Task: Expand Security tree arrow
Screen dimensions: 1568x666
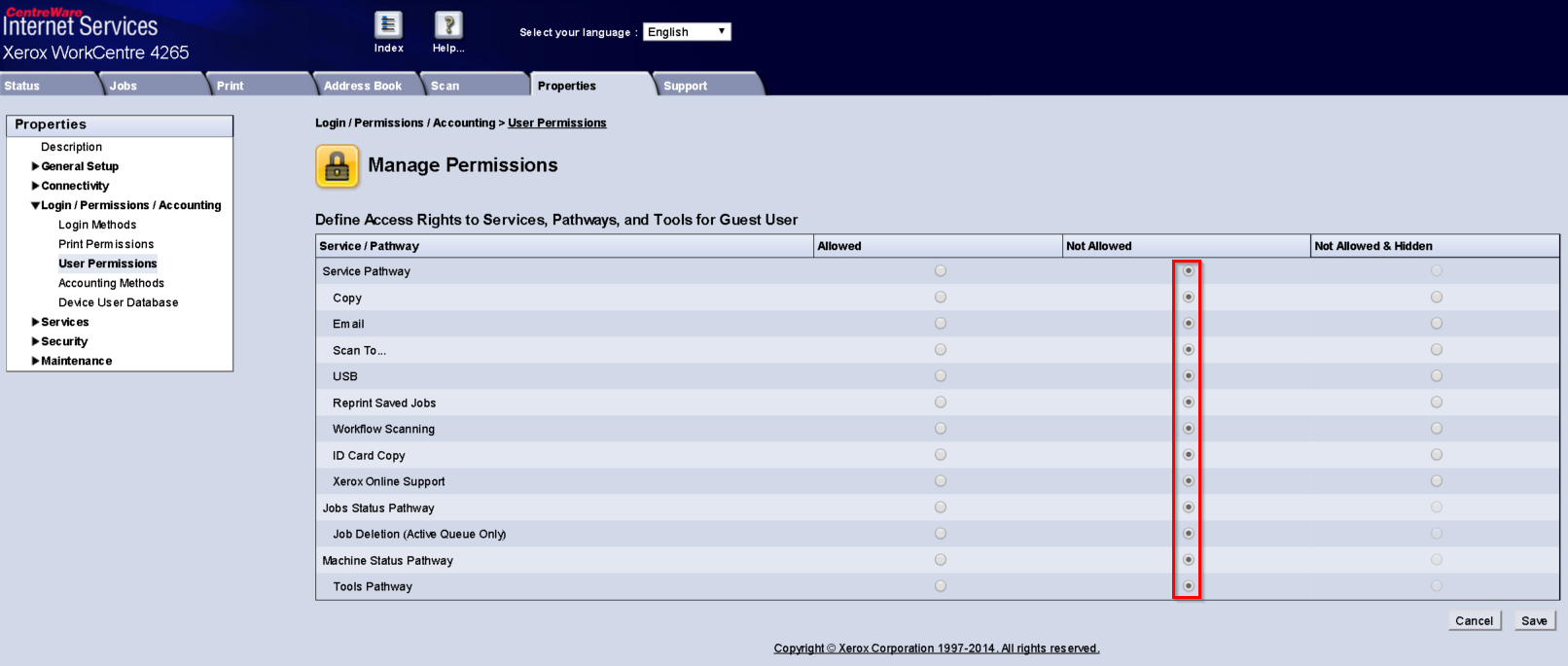Action: tap(35, 341)
